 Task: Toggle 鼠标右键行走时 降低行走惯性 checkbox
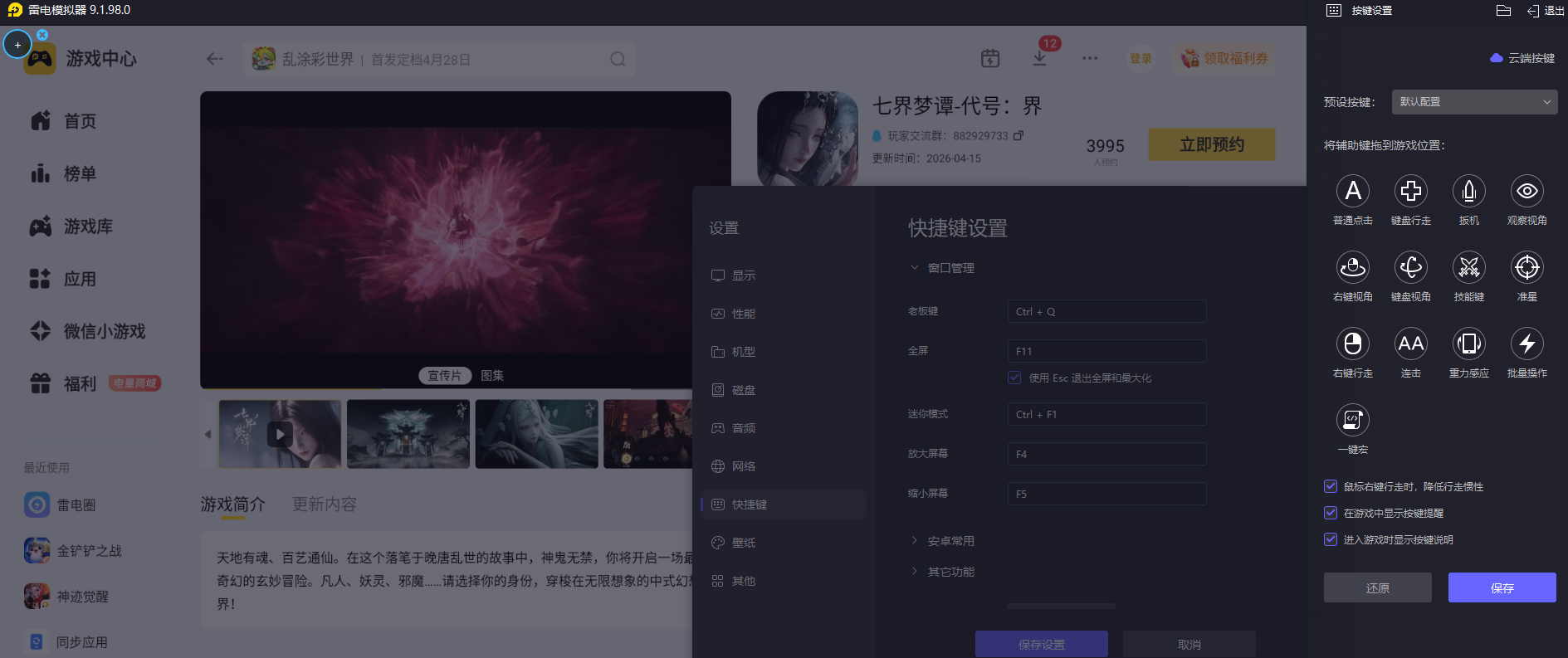(1331, 487)
